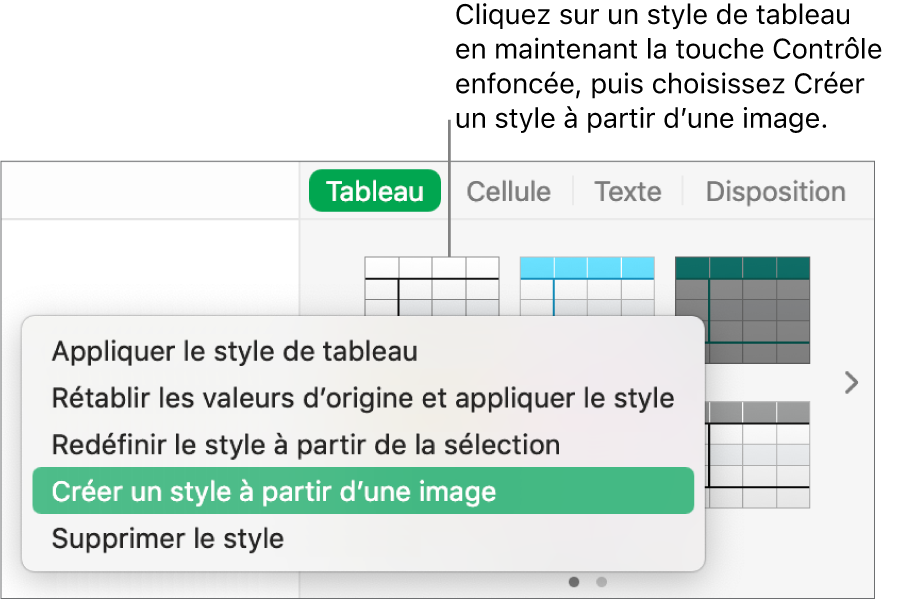Open the Disposition tab
Screen dimensions: 899x601
click(x=776, y=192)
